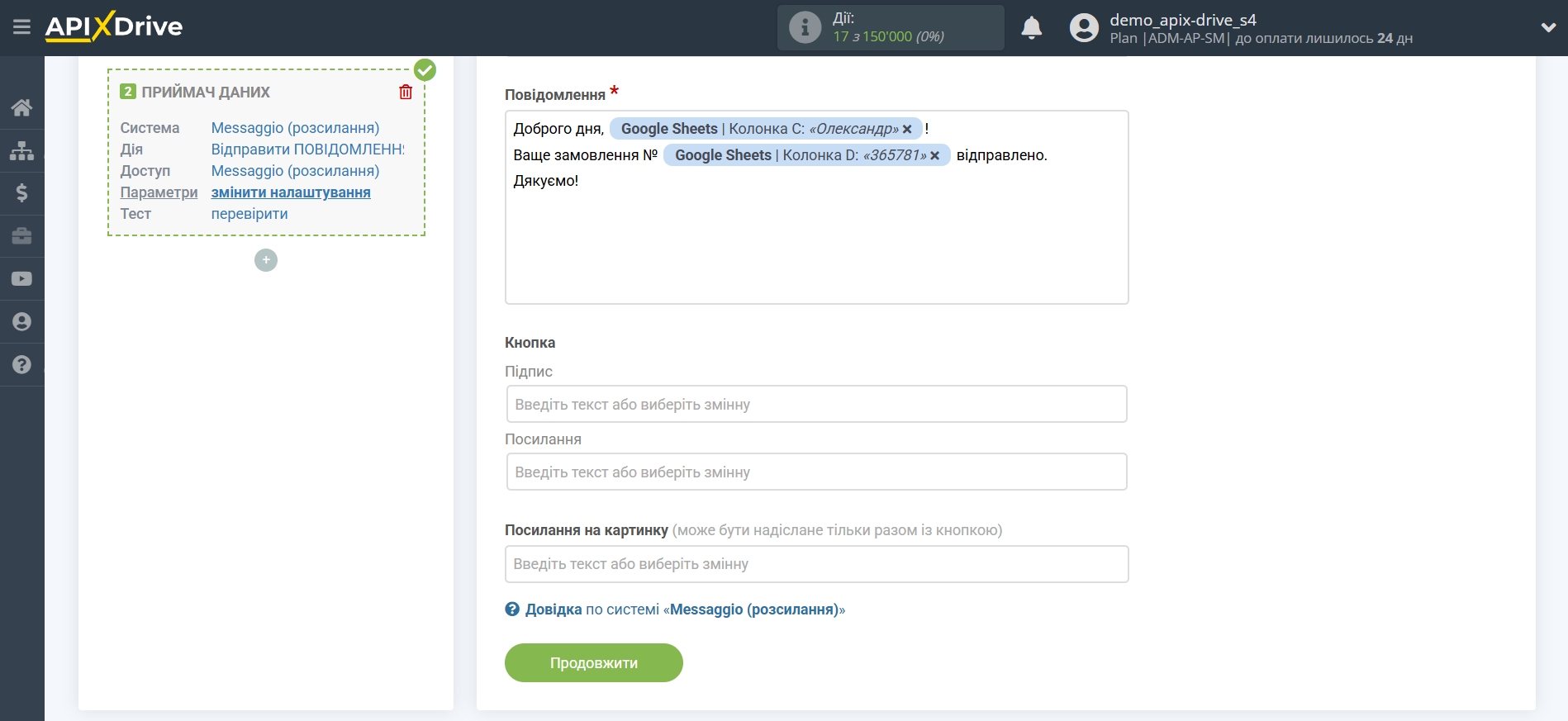The image size is (1568, 721).
Task: Open the YouTube video tutorials icon
Action: click(x=22, y=279)
